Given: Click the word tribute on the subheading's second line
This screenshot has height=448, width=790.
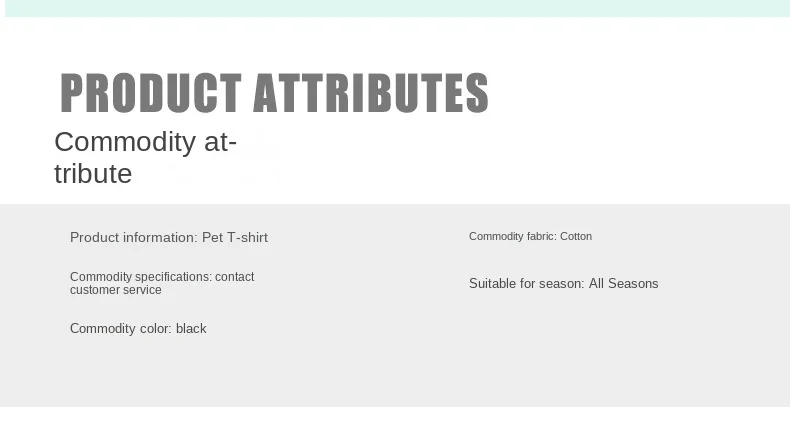Looking at the screenshot, I should coord(93,174).
